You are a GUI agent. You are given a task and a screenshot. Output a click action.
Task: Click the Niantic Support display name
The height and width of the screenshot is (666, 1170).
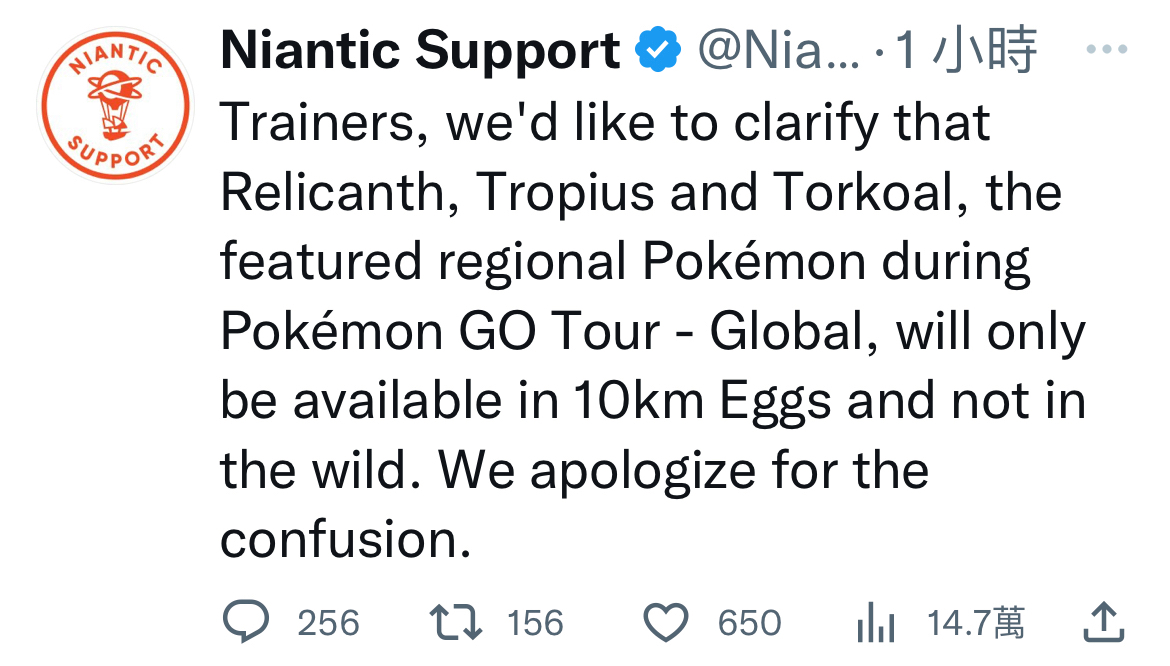pos(420,51)
